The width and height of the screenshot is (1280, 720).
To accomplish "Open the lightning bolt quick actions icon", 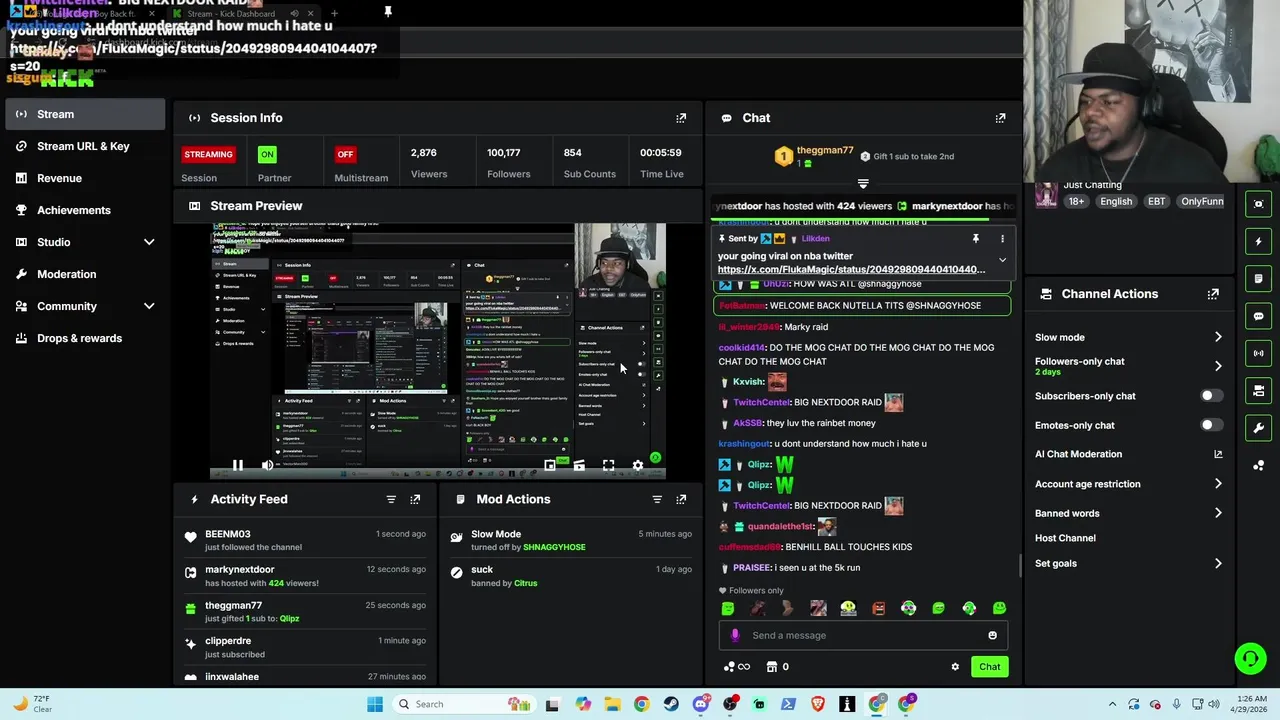I will (x=1258, y=241).
